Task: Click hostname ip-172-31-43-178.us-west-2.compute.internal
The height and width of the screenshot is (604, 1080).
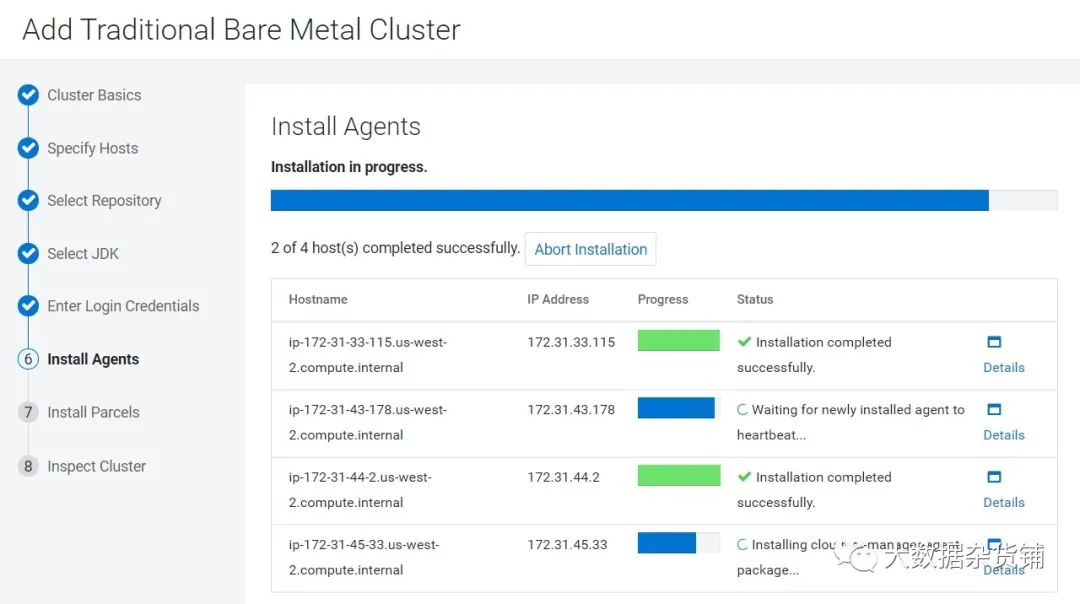Action: tap(368, 422)
